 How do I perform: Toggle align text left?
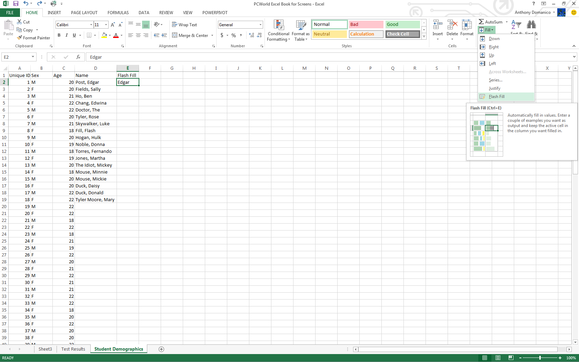[x=130, y=35]
